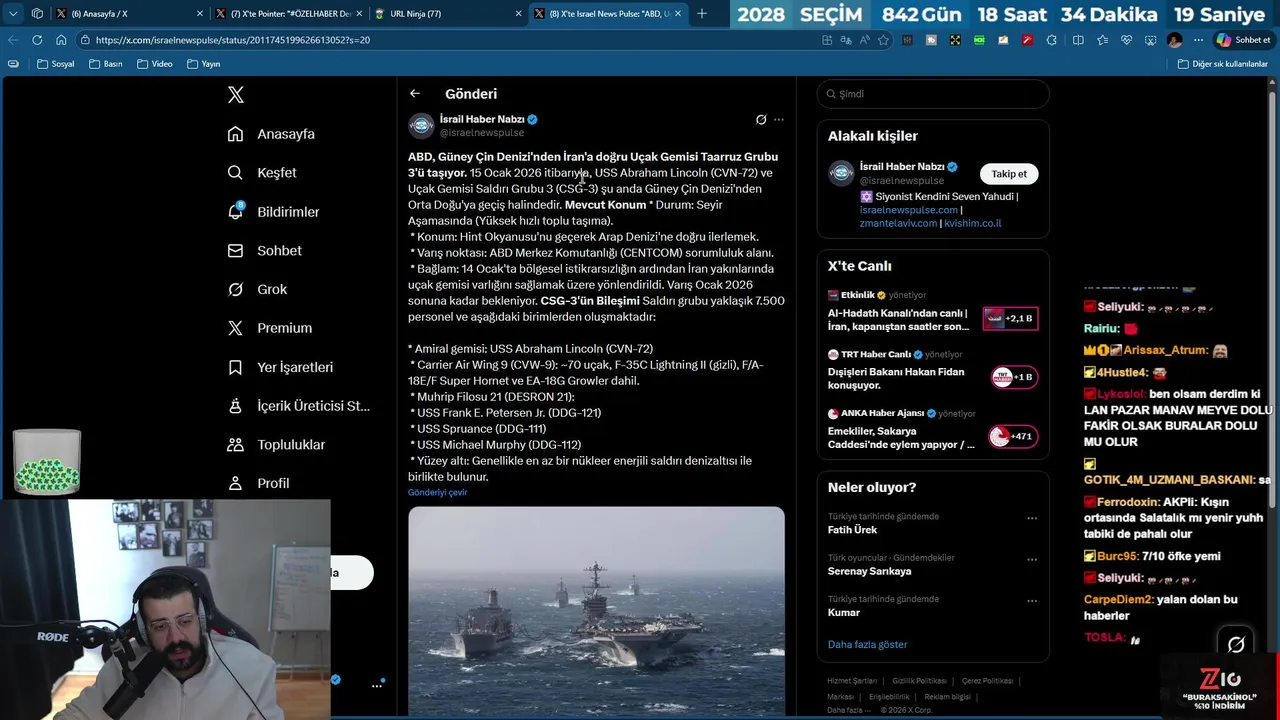Toggle split screen icon

[x=1078, y=40]
